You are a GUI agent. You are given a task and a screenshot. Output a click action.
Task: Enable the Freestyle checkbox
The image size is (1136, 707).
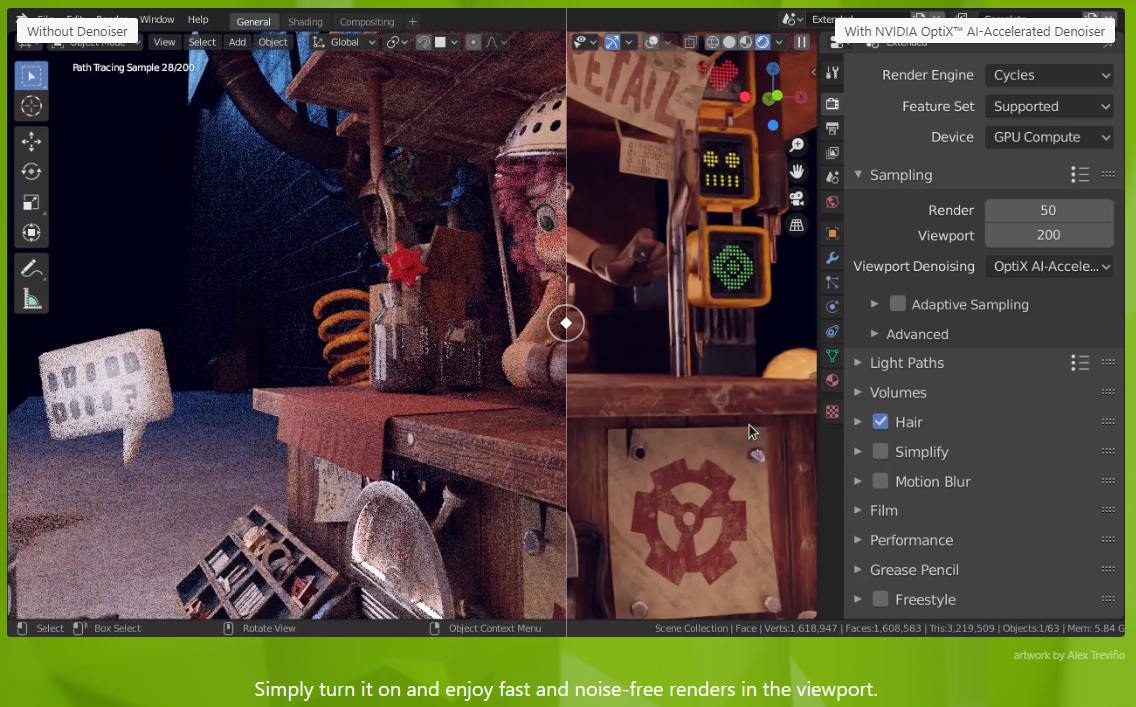[x=880, y=599]
